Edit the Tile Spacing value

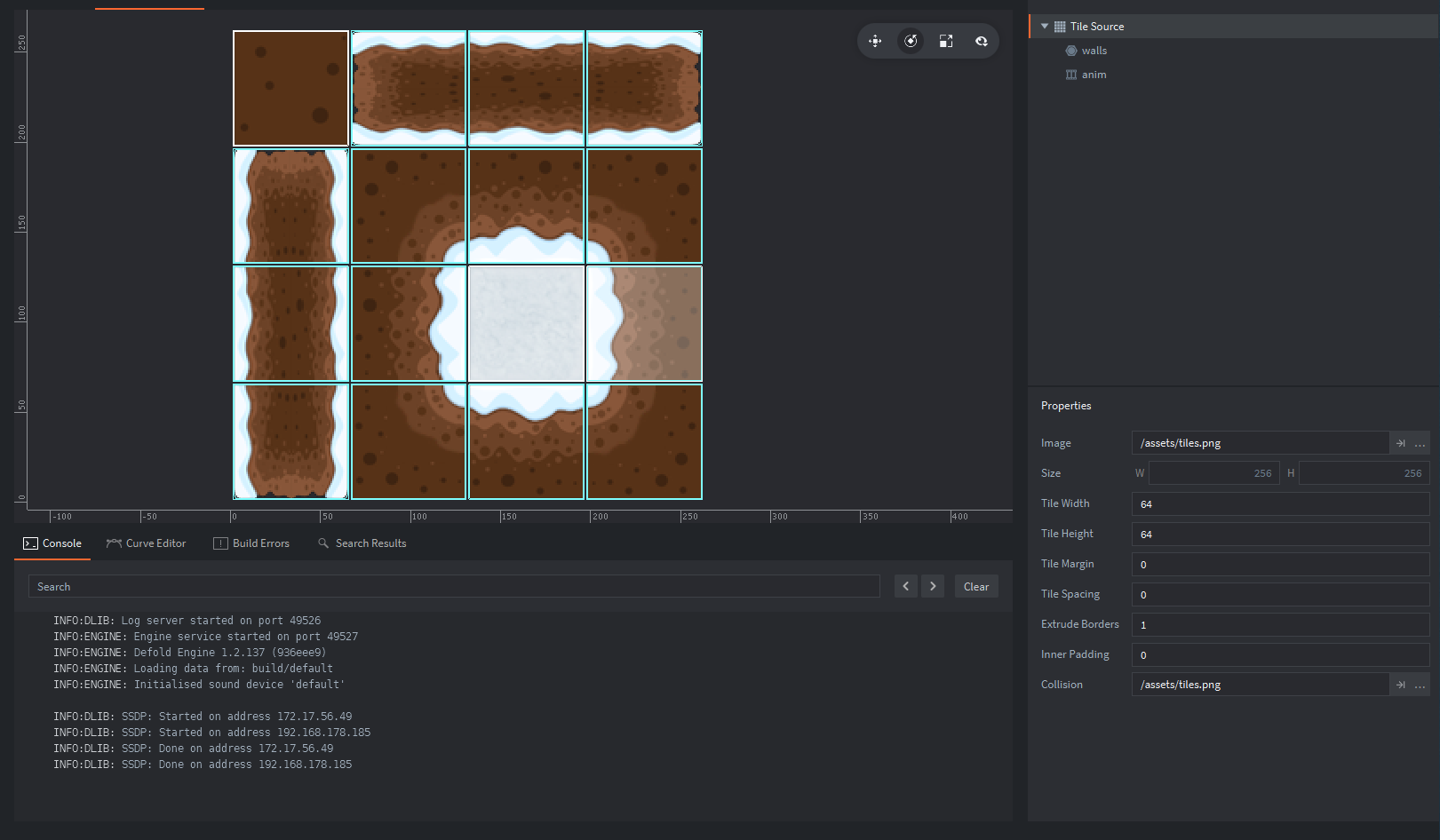pyautogui.click(x=1280, y=594)
